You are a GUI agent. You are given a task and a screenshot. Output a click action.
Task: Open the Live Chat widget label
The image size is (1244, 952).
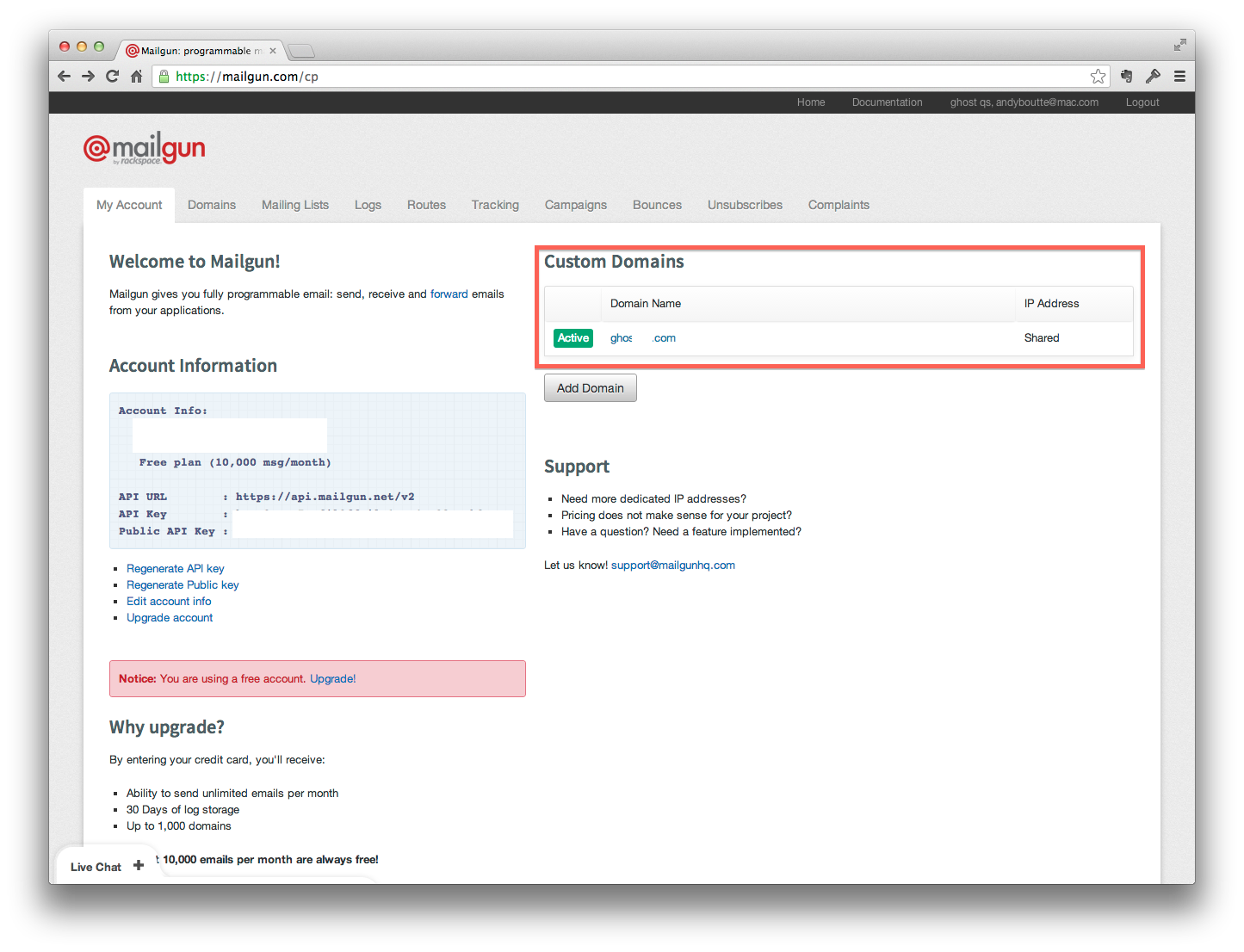point(96,868)
